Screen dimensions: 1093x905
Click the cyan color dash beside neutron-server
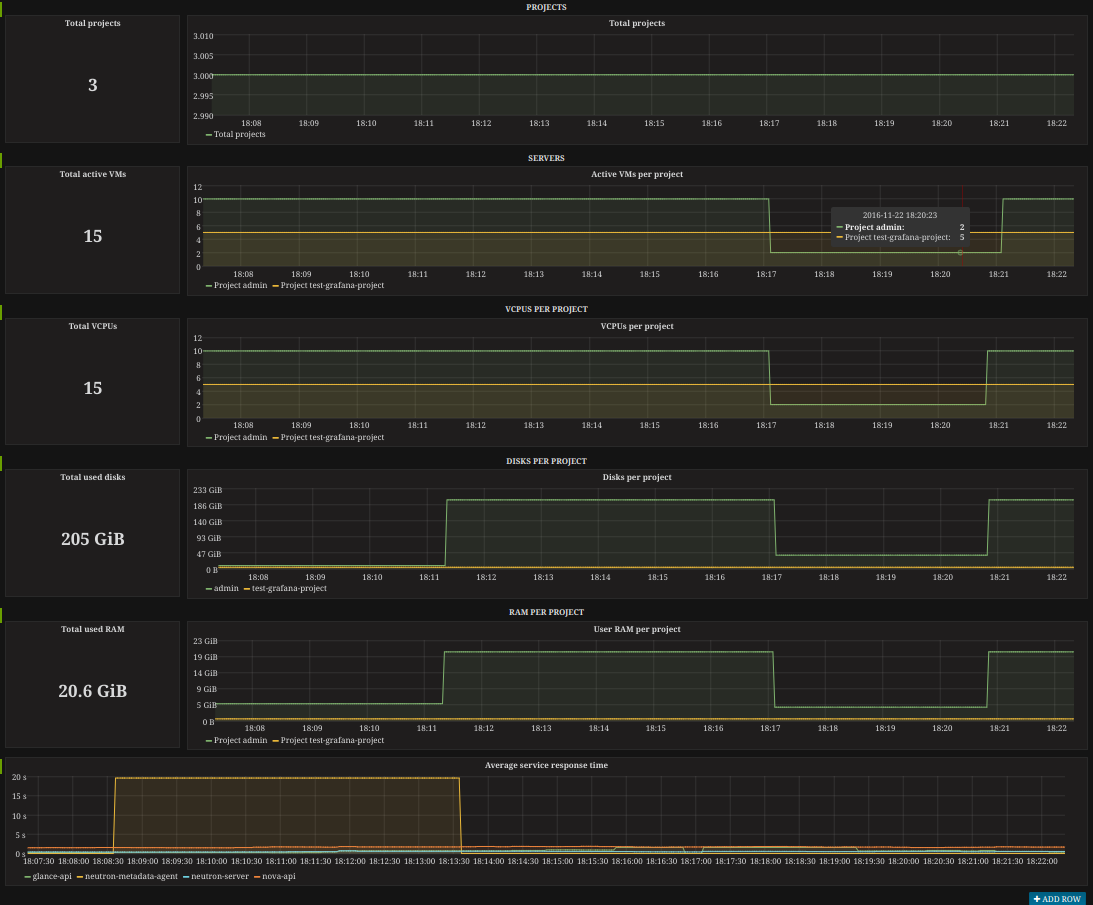(186, 877)
